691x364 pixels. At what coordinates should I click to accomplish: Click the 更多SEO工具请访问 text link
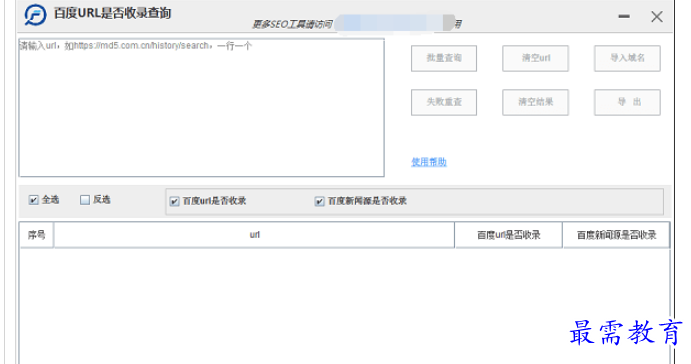292,24
